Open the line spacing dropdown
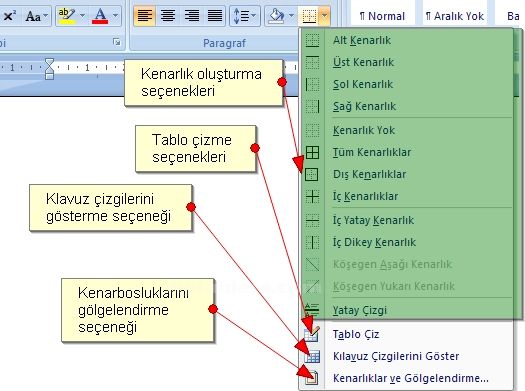525x391 pixels. [x=245, y=16]
